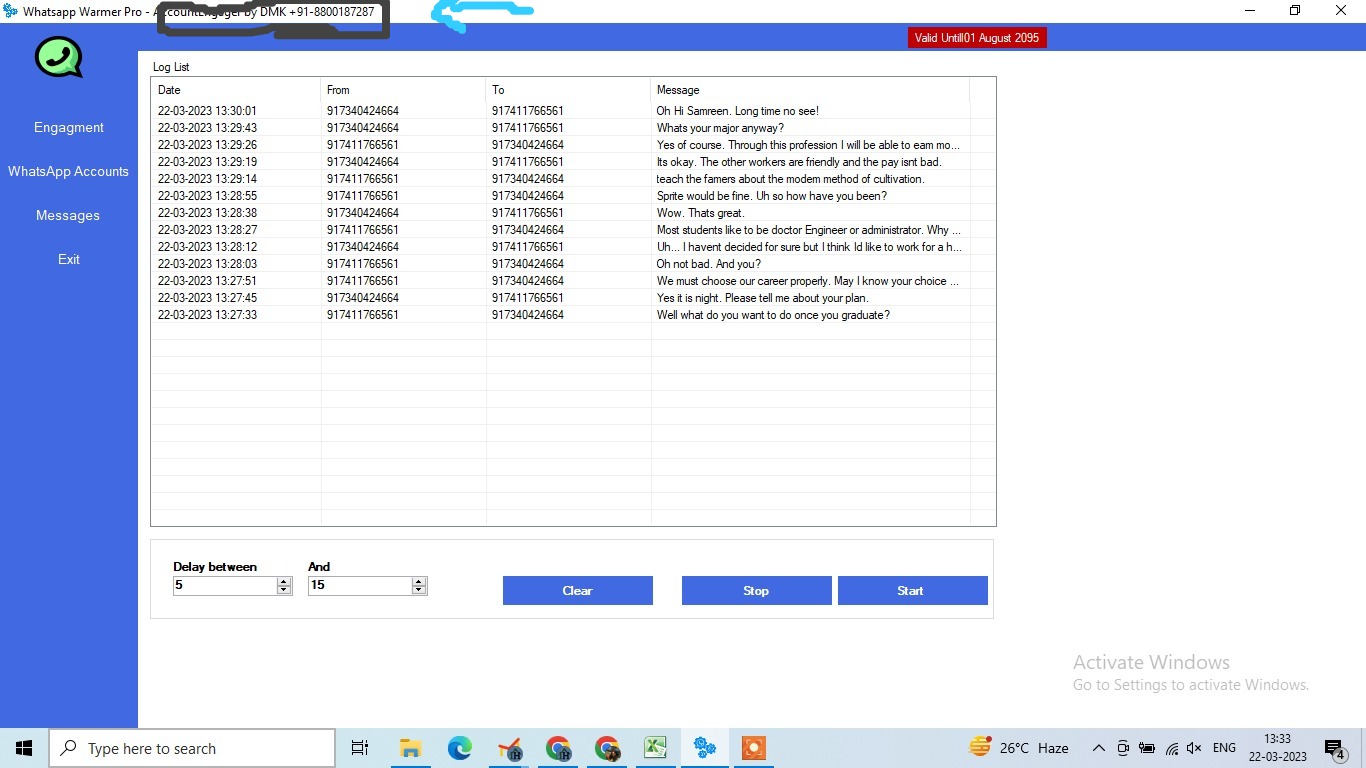Open the Engagment section

point(69,127)
